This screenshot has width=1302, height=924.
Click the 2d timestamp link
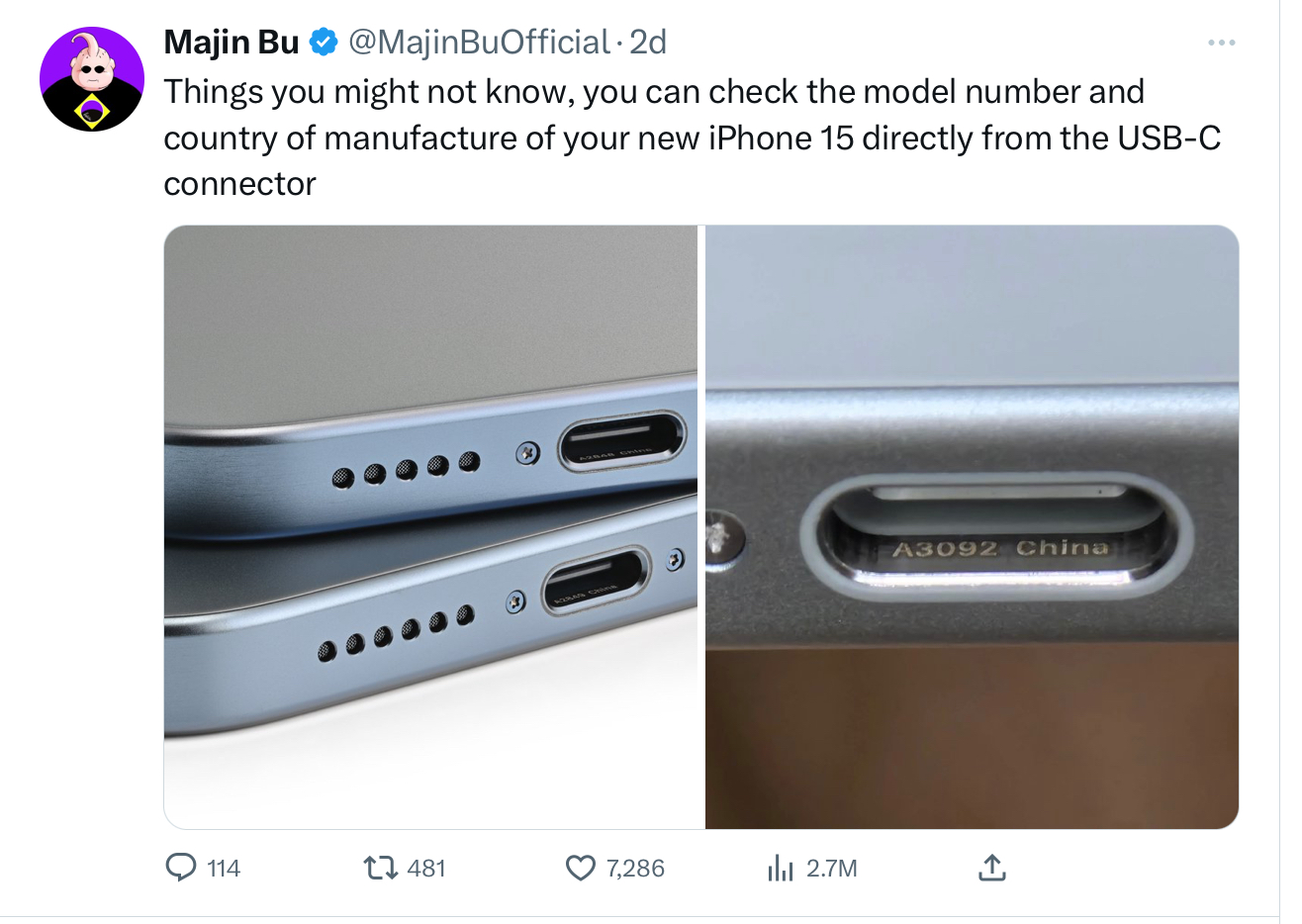648,42
